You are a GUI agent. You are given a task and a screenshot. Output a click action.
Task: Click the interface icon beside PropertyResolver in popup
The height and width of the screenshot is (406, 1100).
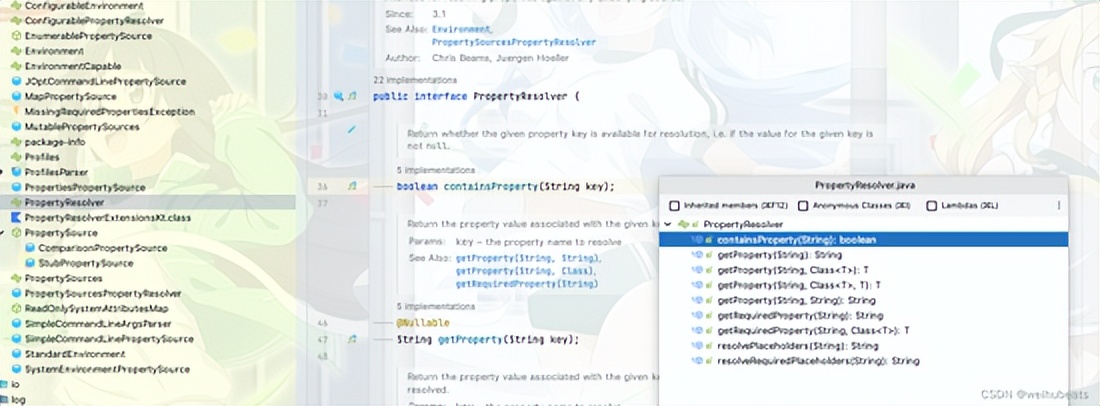pos(684,225)
